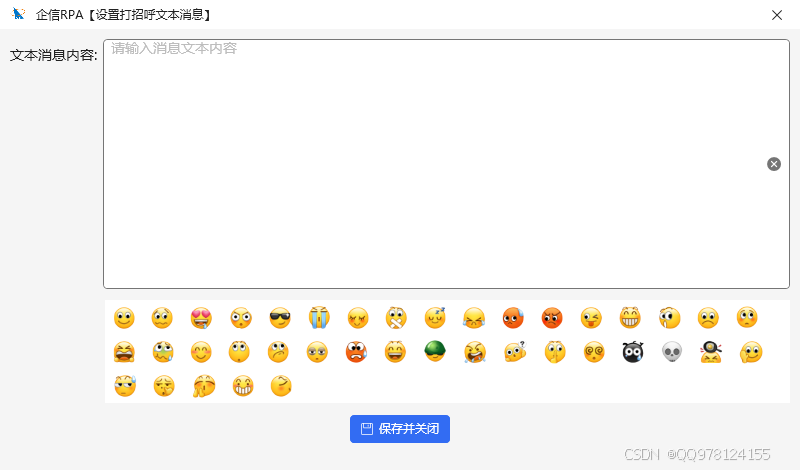Choose the shushing finger emoji

pyautogui.click(x=555, y=352)
